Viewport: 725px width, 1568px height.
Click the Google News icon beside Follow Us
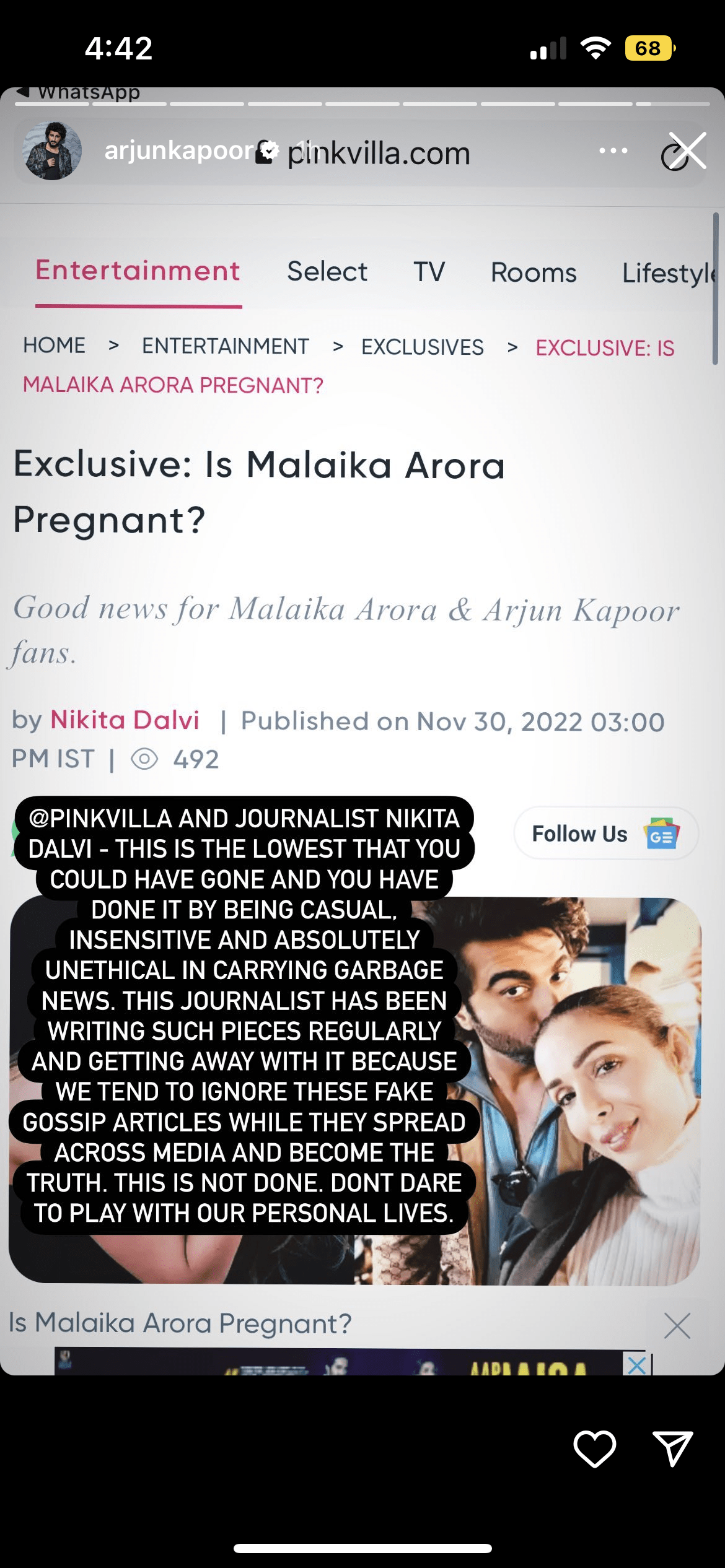point(661,834)
